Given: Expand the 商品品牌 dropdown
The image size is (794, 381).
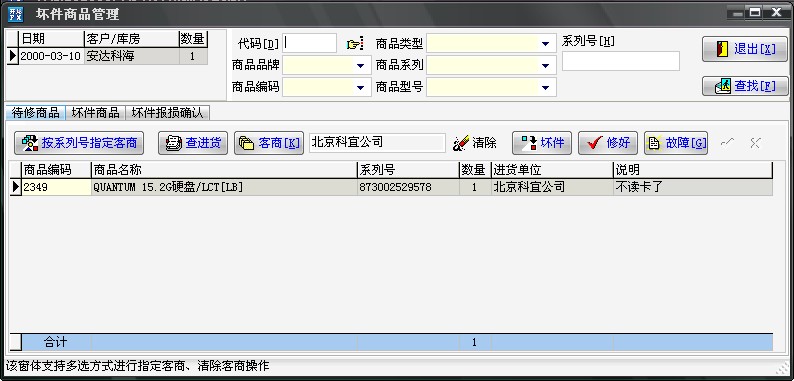Looking at the screenshot, I should (x=361, y=66).
